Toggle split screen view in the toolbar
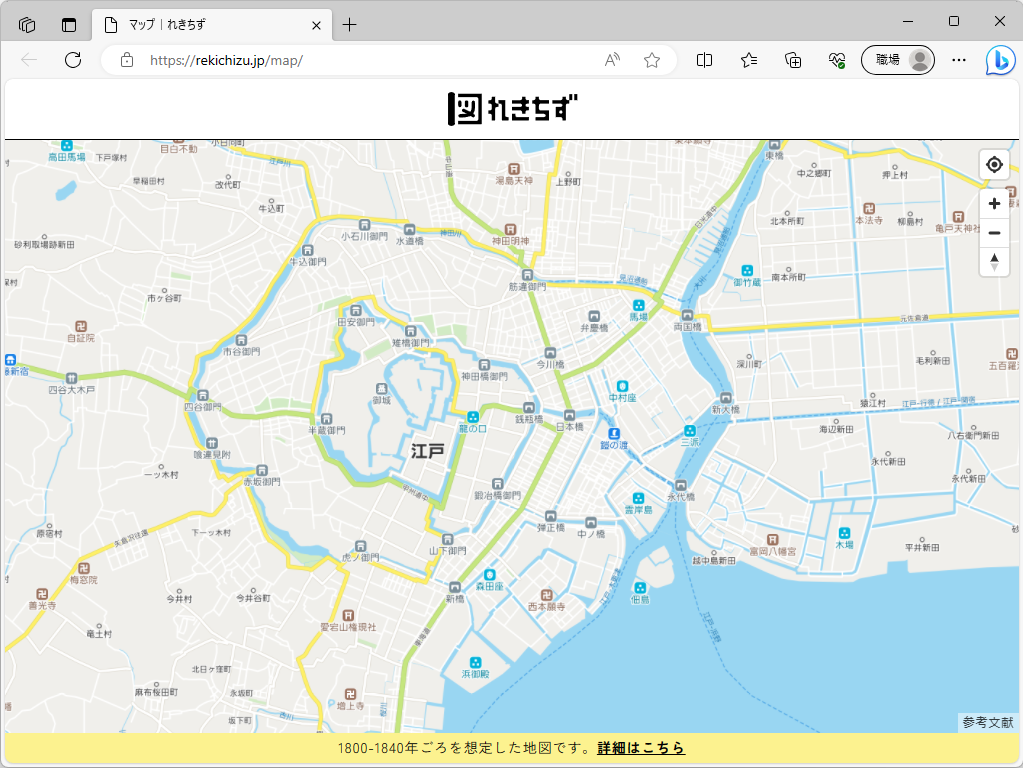 (703, 60)
